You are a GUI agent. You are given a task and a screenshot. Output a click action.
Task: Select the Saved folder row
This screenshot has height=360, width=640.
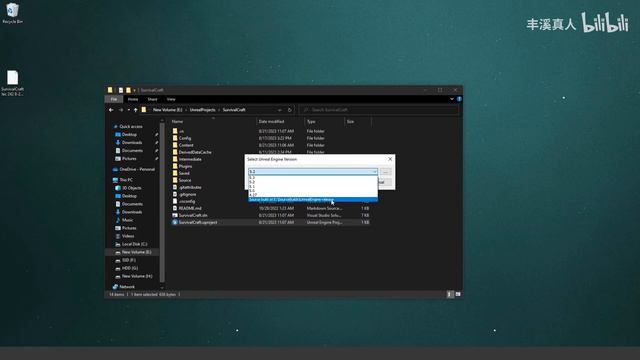coord(271,173)
